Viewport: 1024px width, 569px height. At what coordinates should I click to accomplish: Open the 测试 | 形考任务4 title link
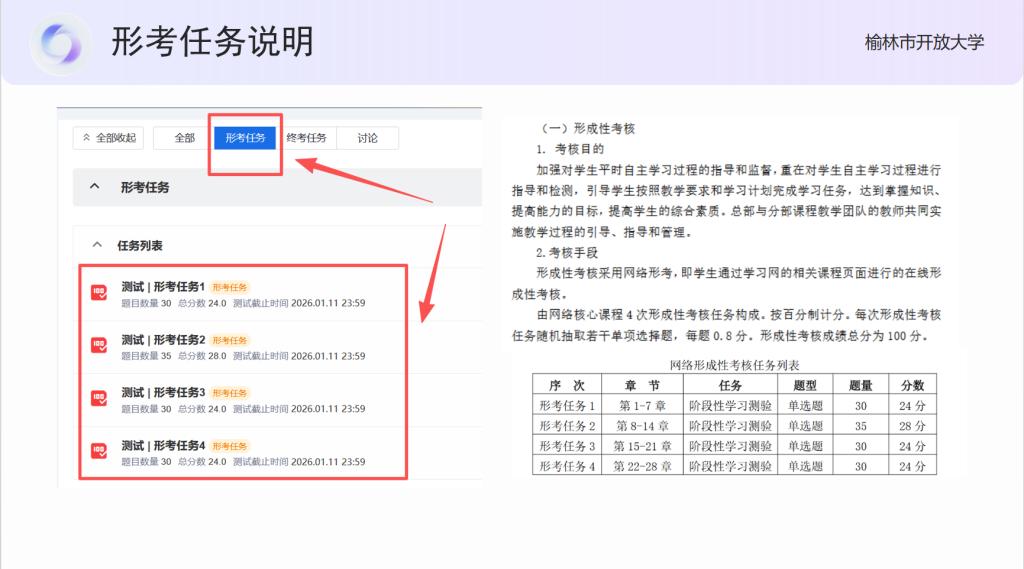163,445
